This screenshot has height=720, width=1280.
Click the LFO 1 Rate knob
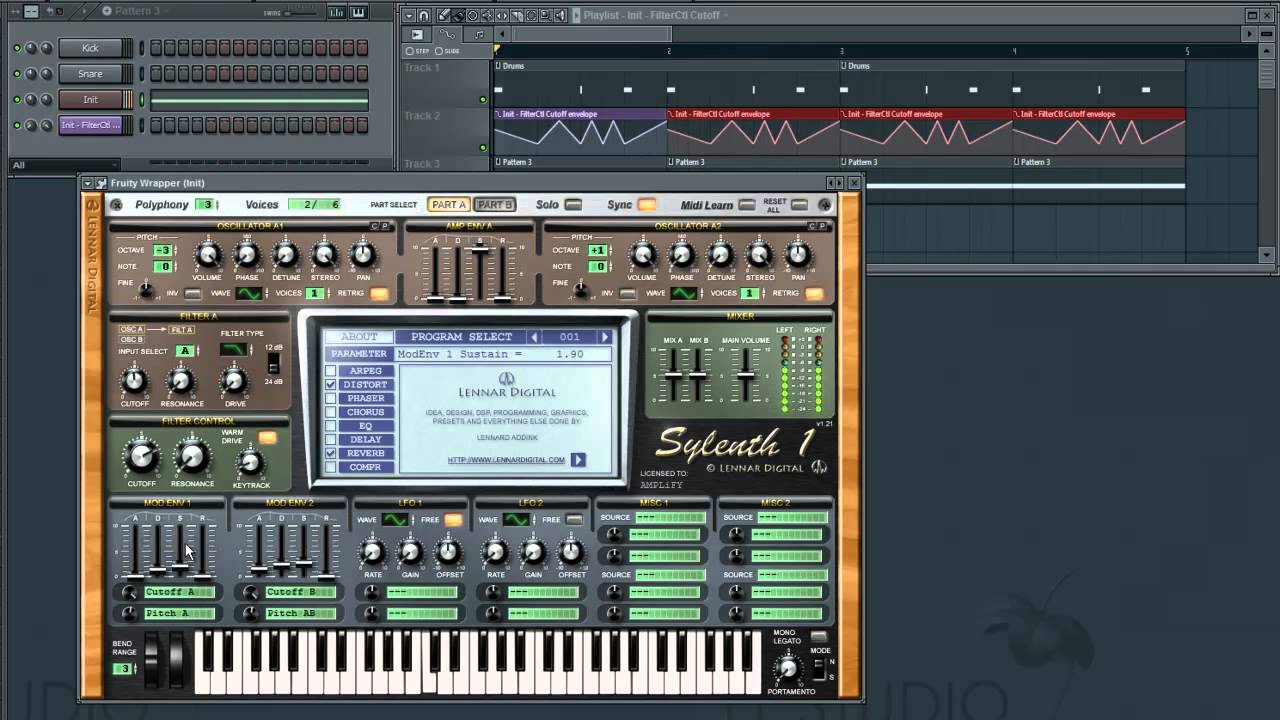(372, 552)
